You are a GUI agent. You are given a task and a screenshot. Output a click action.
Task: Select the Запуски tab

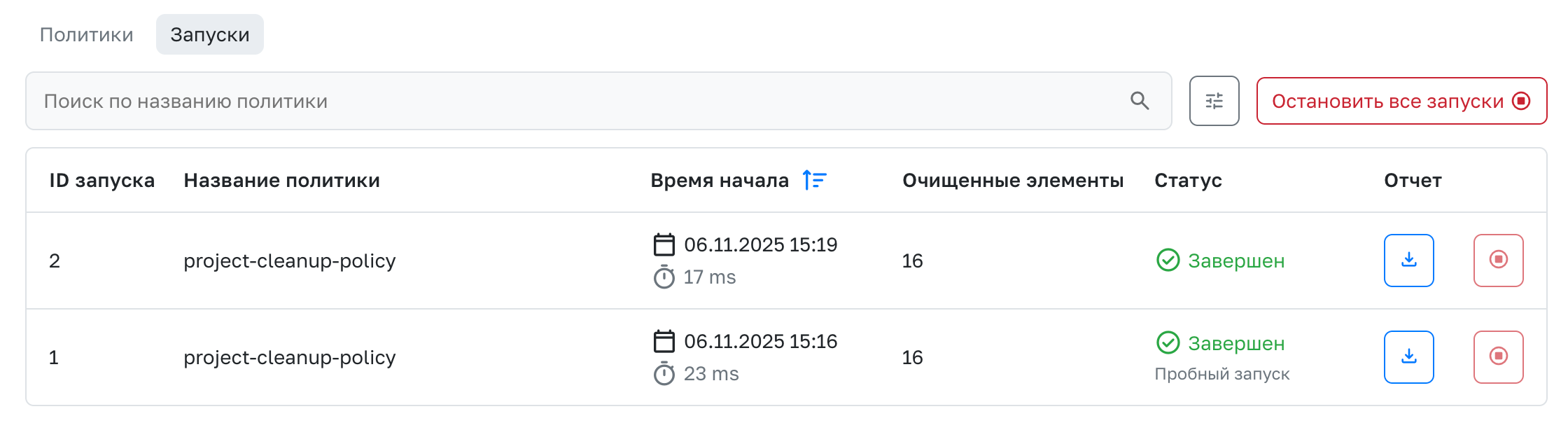click(209, 34)
